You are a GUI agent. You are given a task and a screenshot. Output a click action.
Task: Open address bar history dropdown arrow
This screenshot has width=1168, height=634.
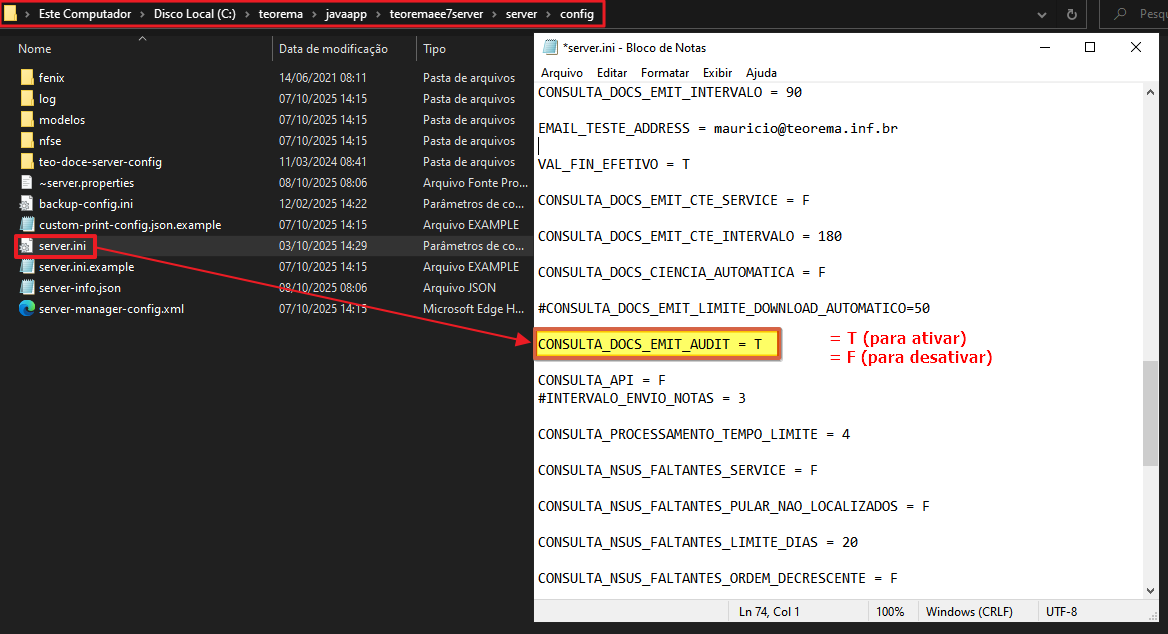click(1041, 14)
